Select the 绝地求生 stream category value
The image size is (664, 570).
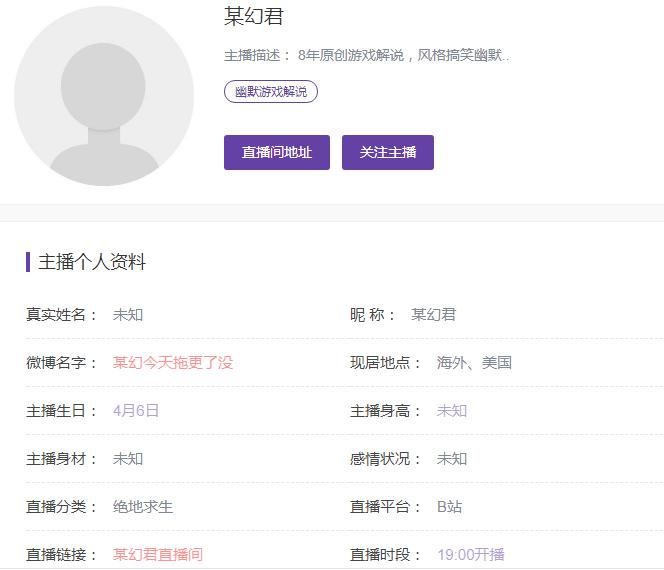click(143, 507)
